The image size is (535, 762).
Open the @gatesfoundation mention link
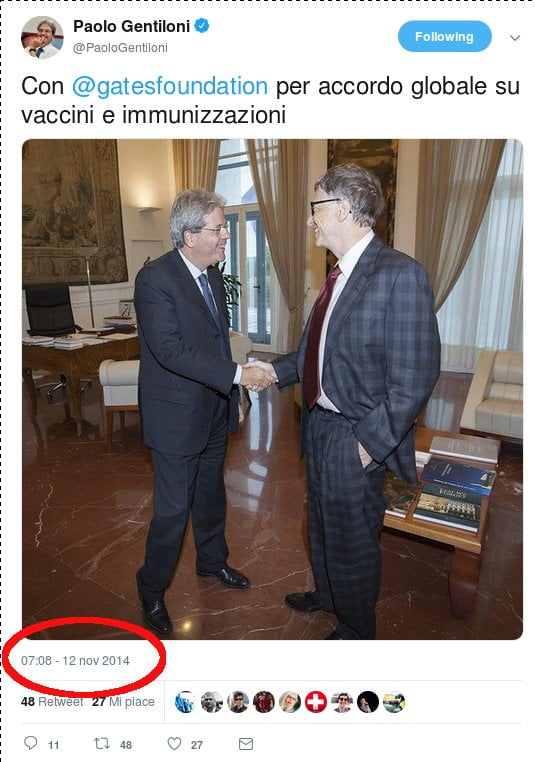(x=170, y=86)
